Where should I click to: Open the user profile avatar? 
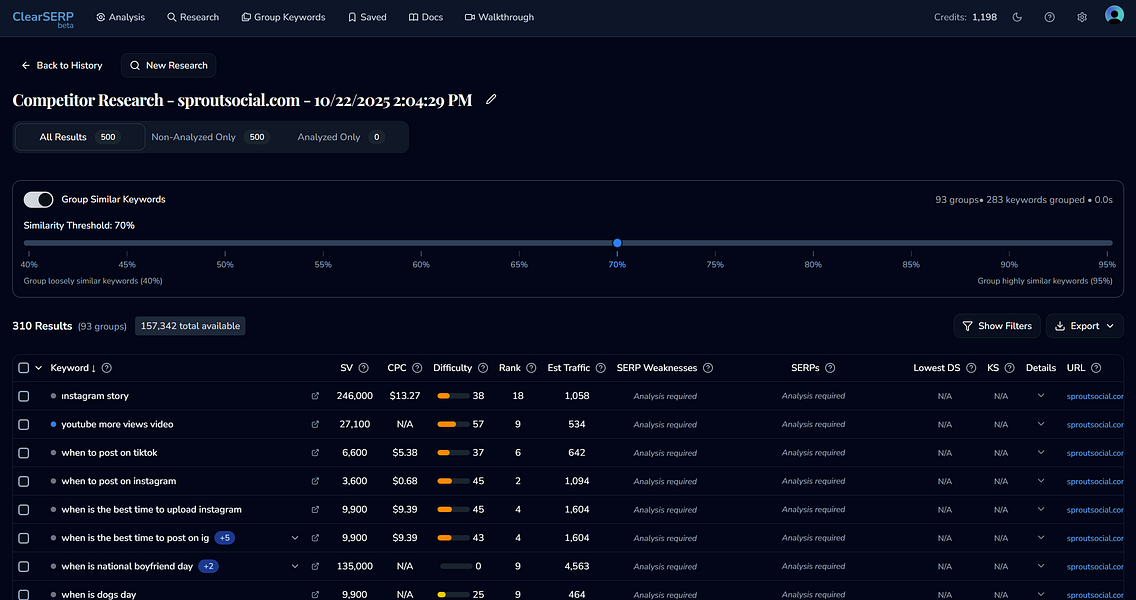click(1114, 15)
